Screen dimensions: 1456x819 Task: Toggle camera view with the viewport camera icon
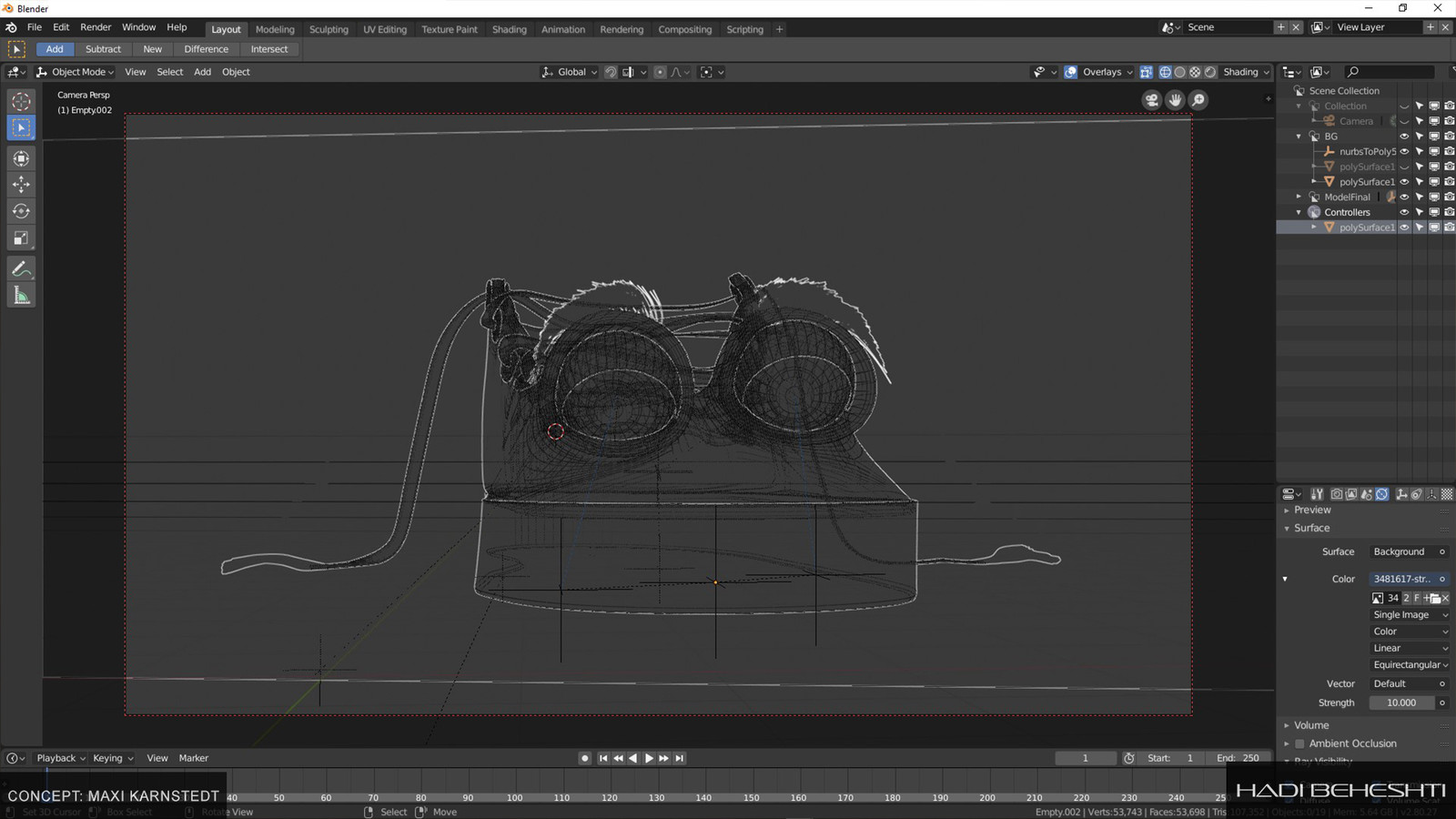click(1152, 100)
